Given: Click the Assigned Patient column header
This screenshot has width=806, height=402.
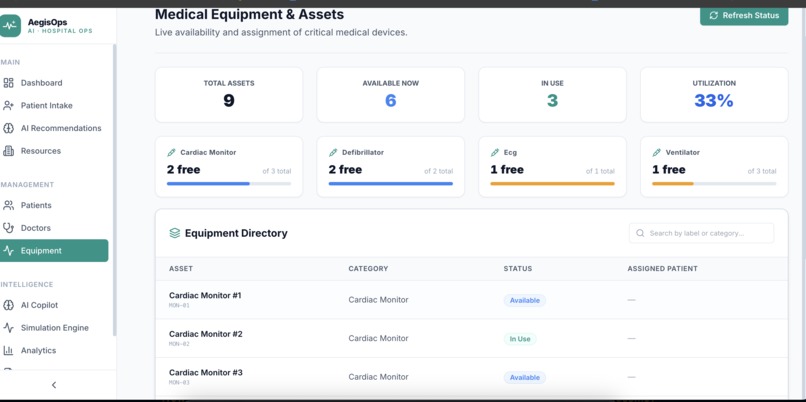Looking at the screenshot, I should (x=662, y=269).
